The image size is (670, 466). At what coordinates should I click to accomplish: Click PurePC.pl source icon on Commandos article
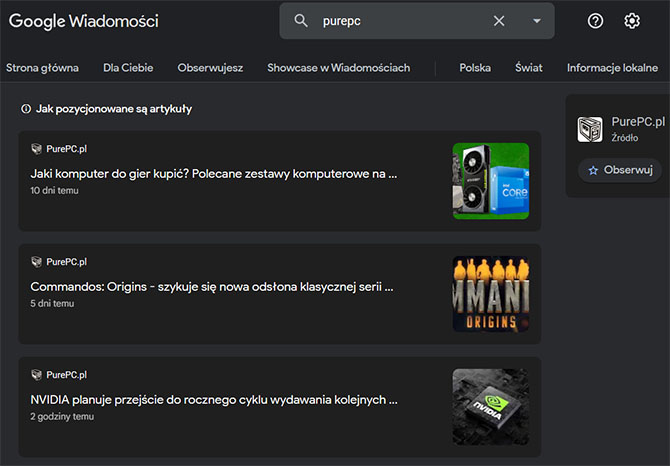[36, 261]
